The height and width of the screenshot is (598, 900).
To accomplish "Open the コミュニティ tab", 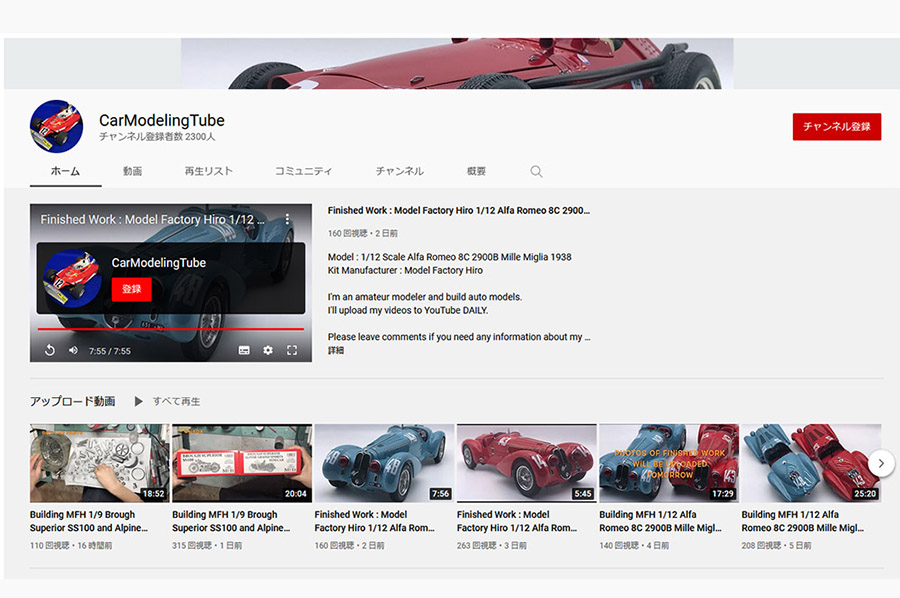I will [x=303, y=171].
